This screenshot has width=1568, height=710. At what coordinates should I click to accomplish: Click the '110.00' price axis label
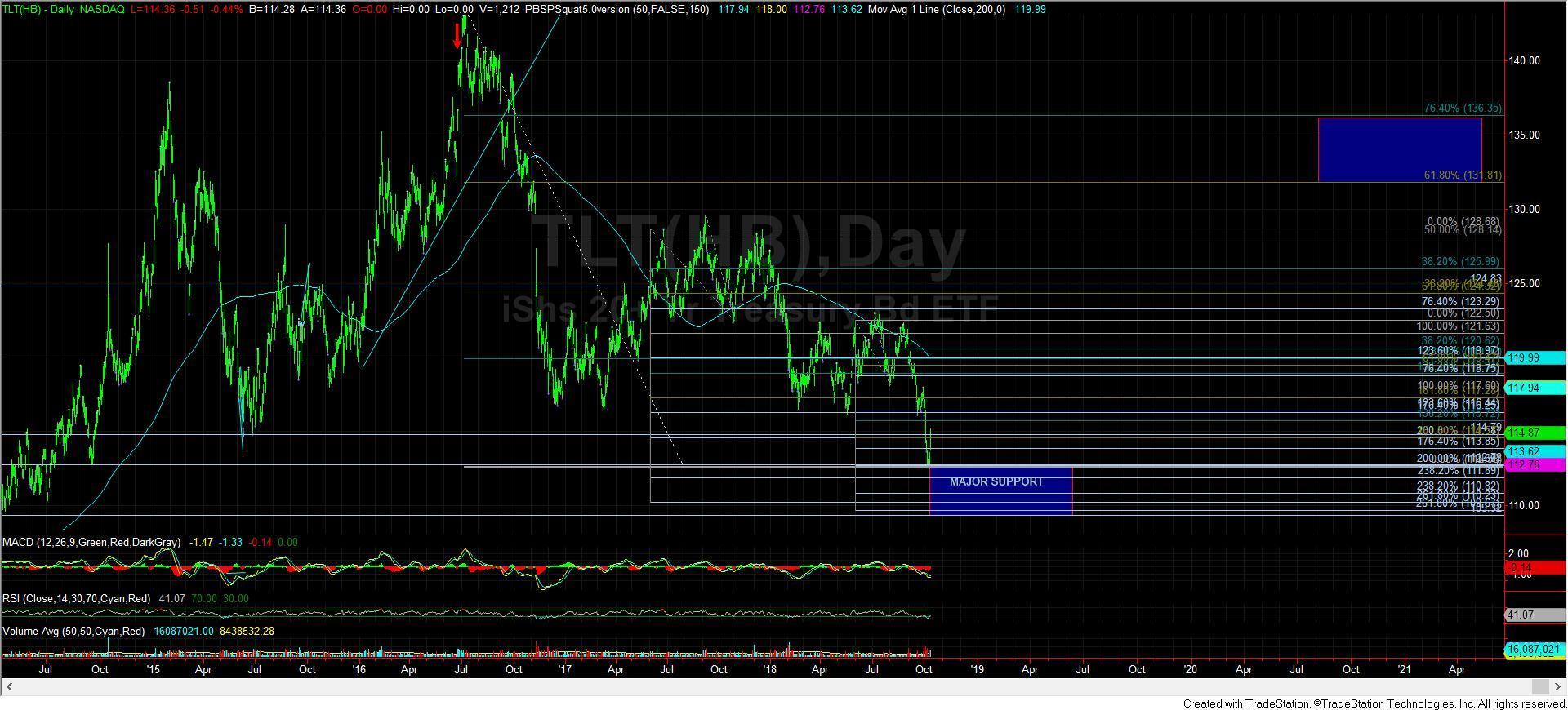tap(1525, 506)
